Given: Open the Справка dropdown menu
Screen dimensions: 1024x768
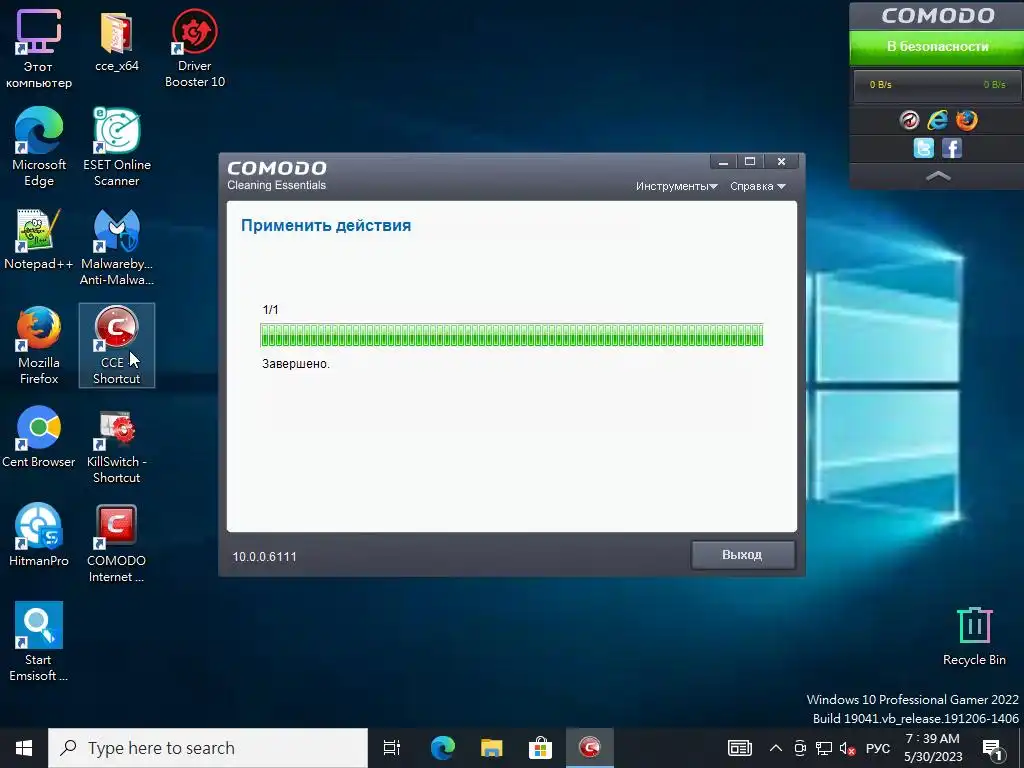Looking at the screenshot, I should [x=758, y=186].
